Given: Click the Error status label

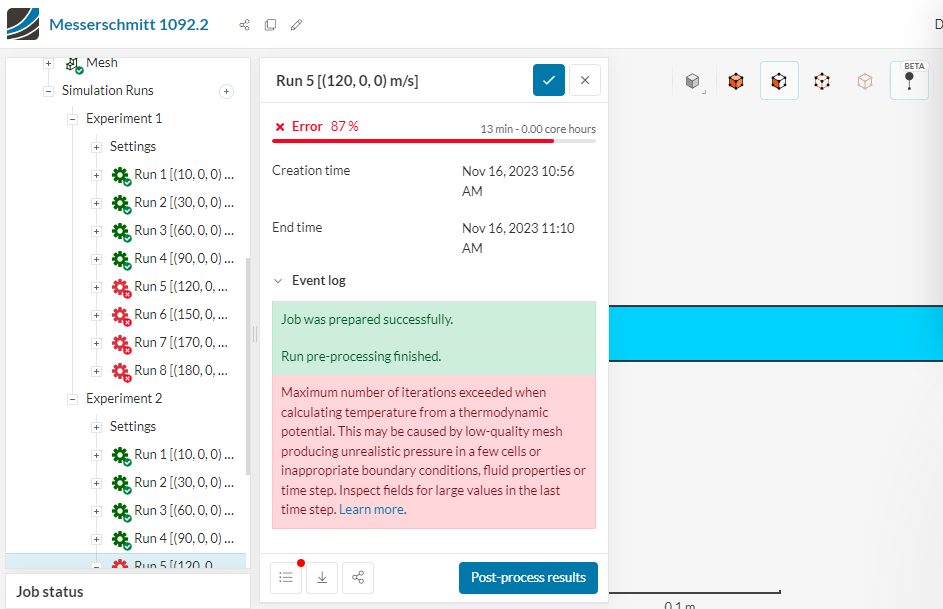Looking at the screenshot, I should pos(307,126).
